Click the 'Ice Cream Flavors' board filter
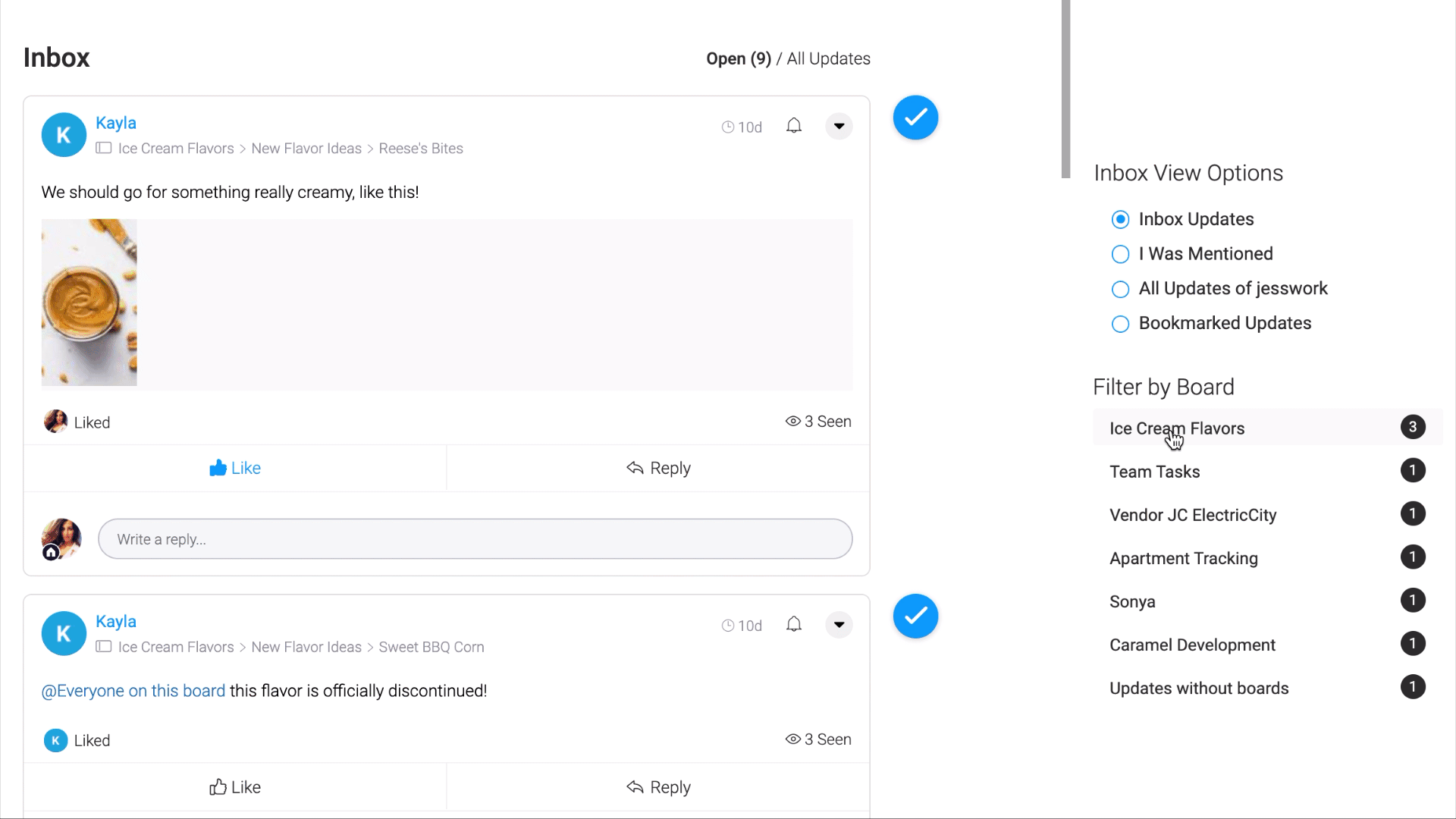Screen dimensions: 1456x819 coord(1177,428)
